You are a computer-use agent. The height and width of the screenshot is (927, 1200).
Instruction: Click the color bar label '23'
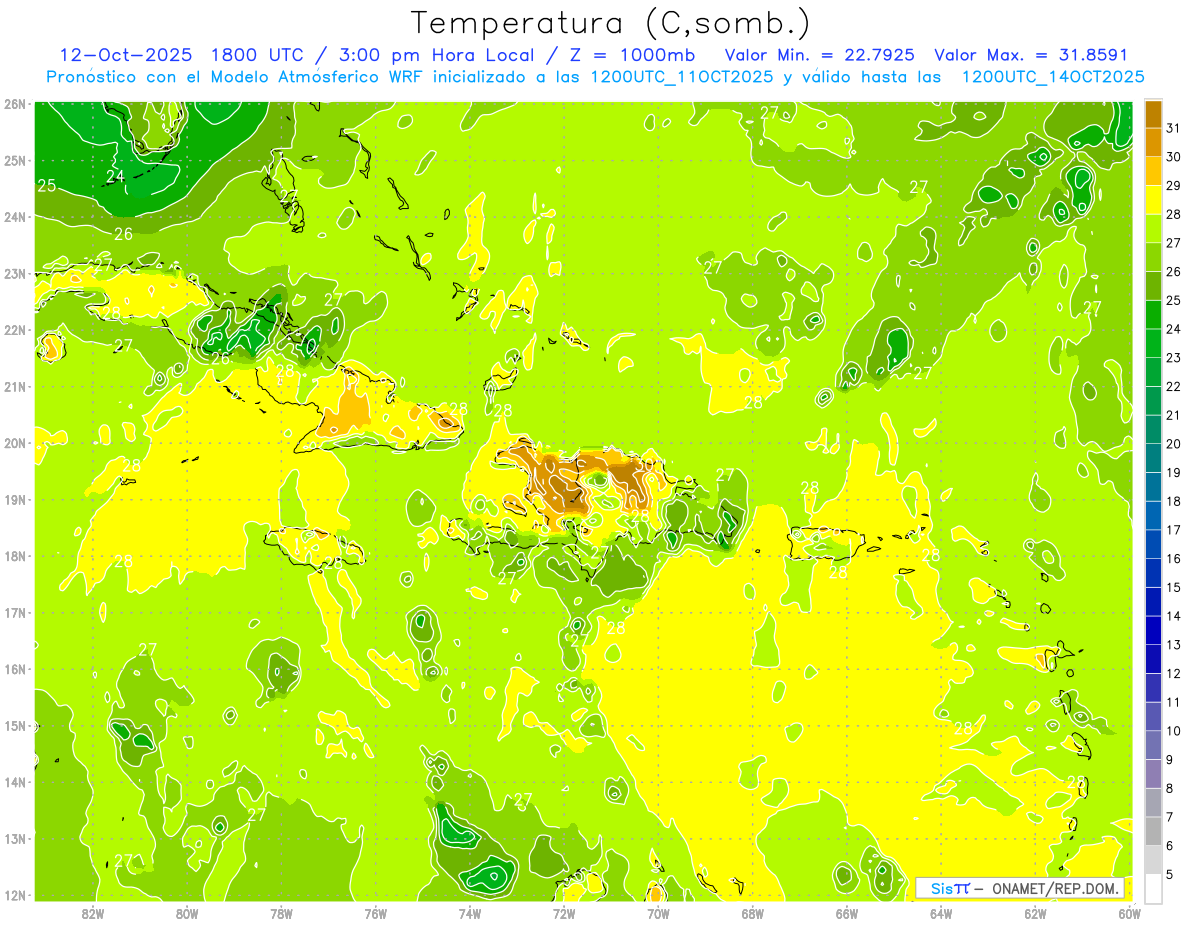(x=1173, y=358)
